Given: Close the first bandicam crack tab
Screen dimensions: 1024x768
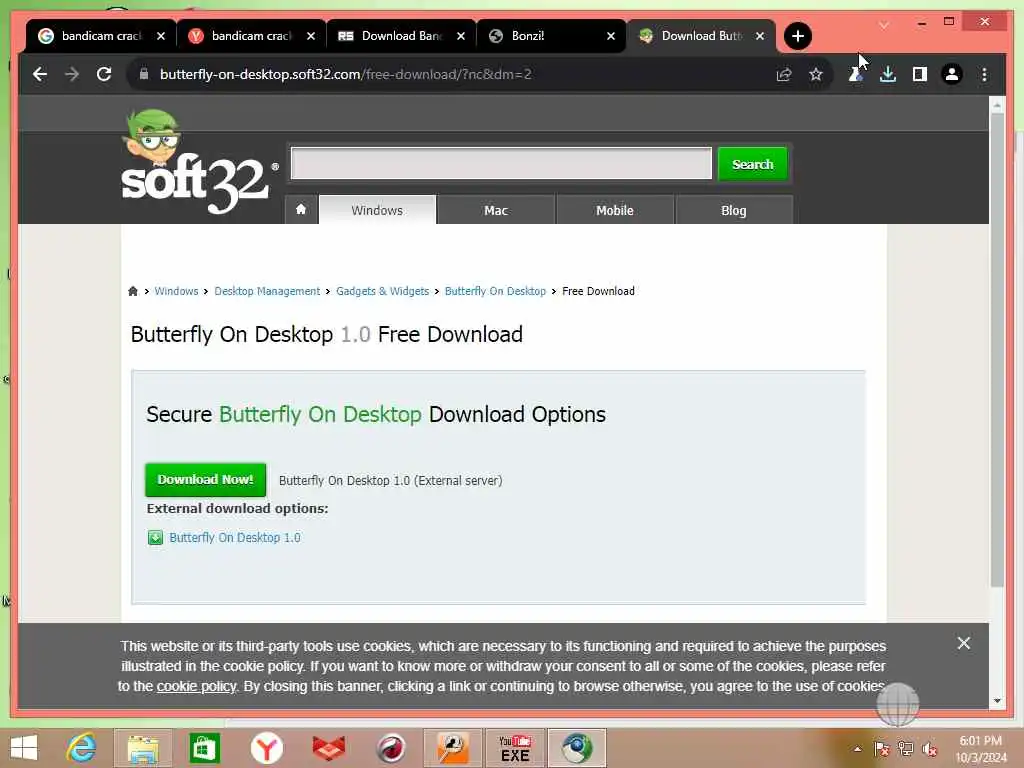Looking at the screenshot, I should (161, 36).
